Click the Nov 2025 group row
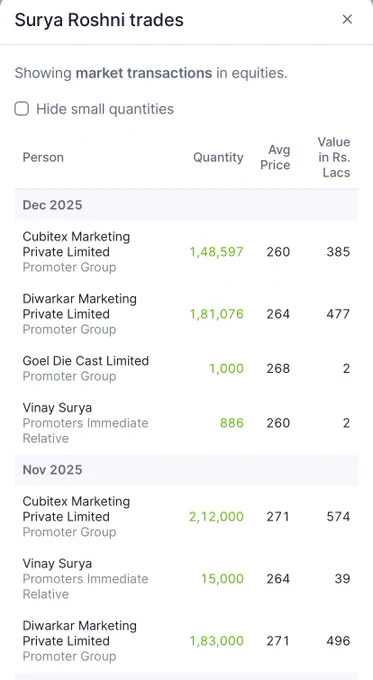The height and width of the screenshot is (680, 373). pos(186,470)
